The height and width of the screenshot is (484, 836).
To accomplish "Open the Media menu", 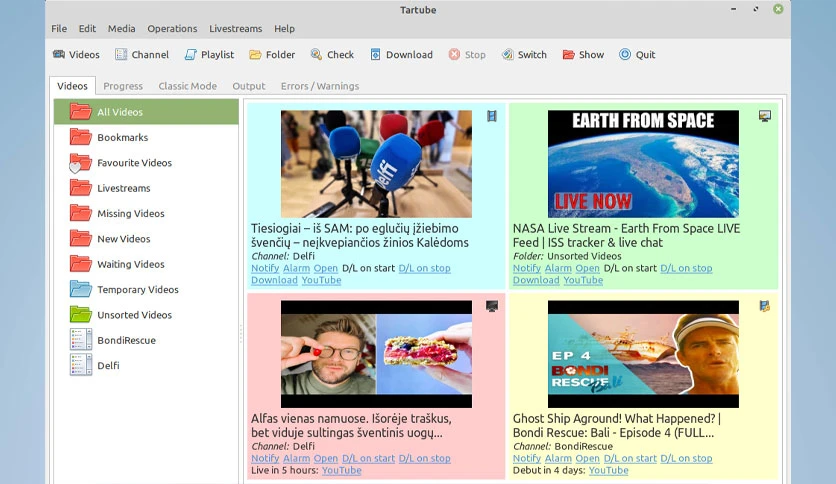I will [x=122, y=29].
